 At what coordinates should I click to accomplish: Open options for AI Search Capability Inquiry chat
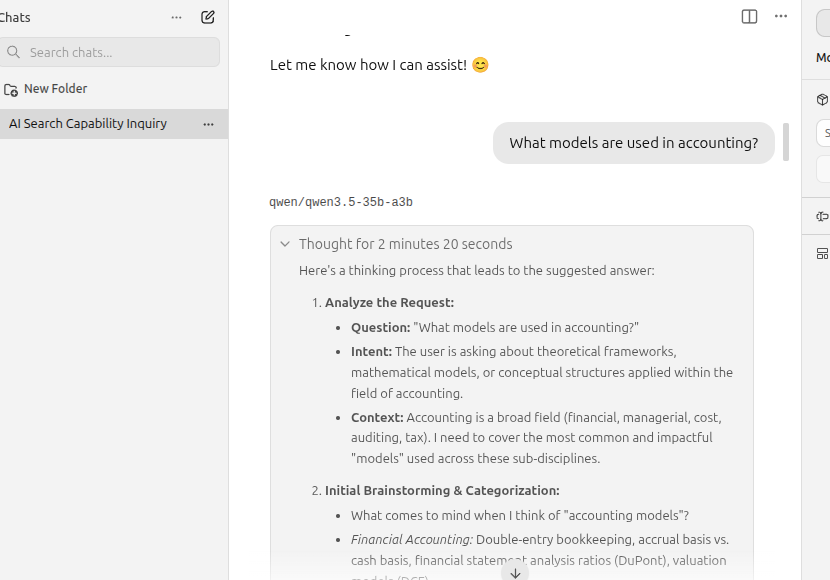click(x=208, y=124)
